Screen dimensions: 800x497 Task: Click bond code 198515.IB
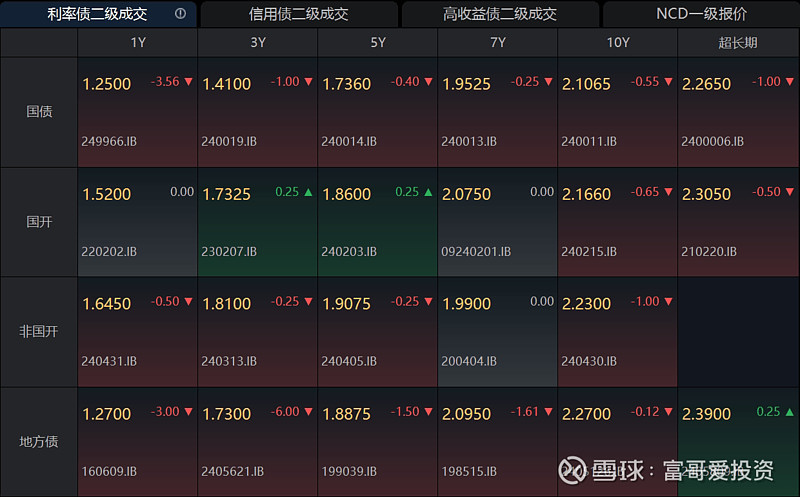[469, 471]
